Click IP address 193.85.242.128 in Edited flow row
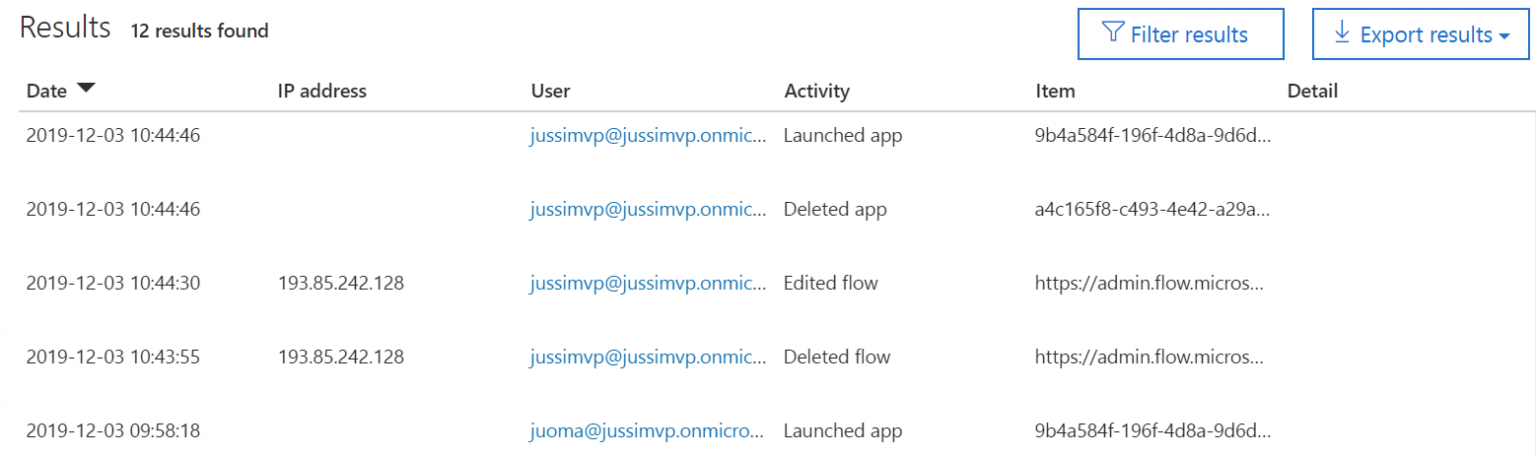Viewport: 1536px width, 457px height. click(341, 283)
